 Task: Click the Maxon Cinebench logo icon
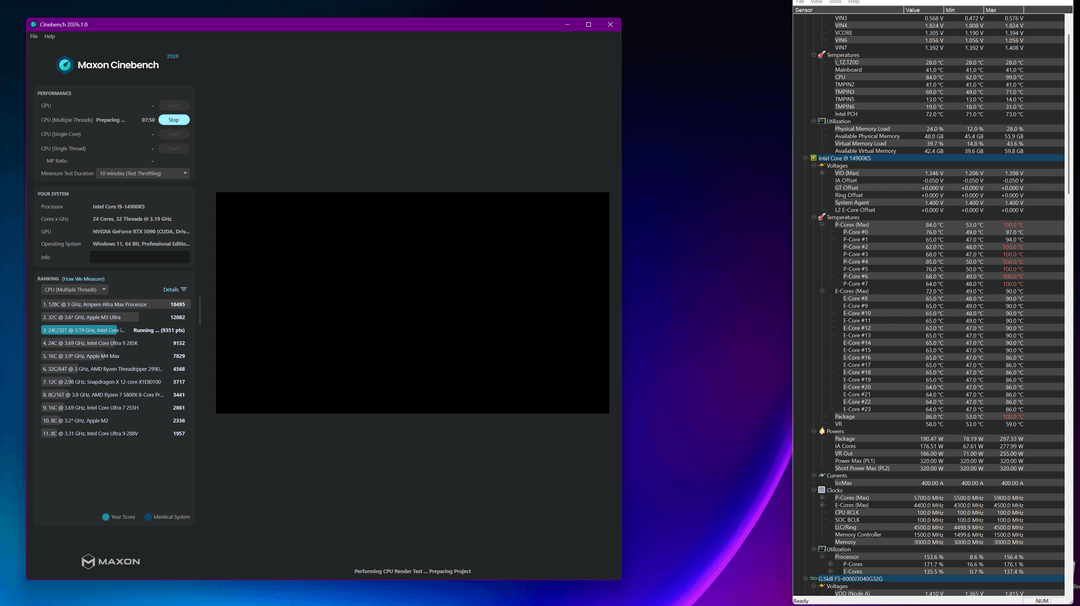click(x=65, y=65)
